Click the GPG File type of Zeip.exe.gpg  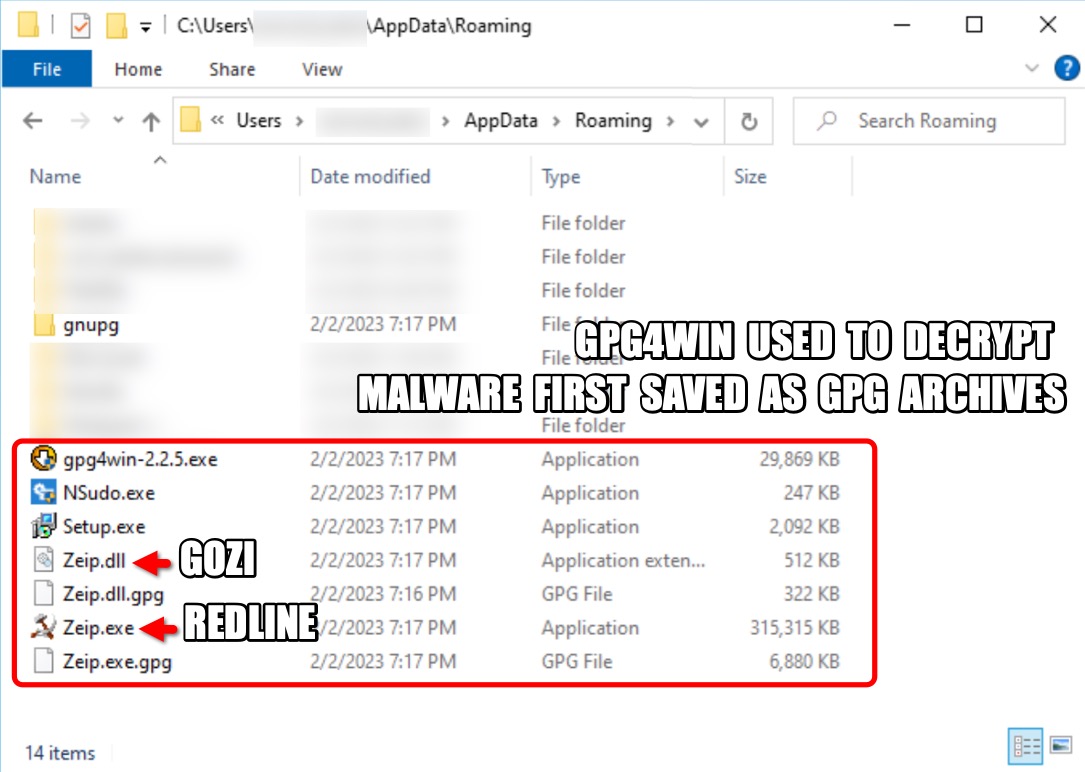(576, 662)
